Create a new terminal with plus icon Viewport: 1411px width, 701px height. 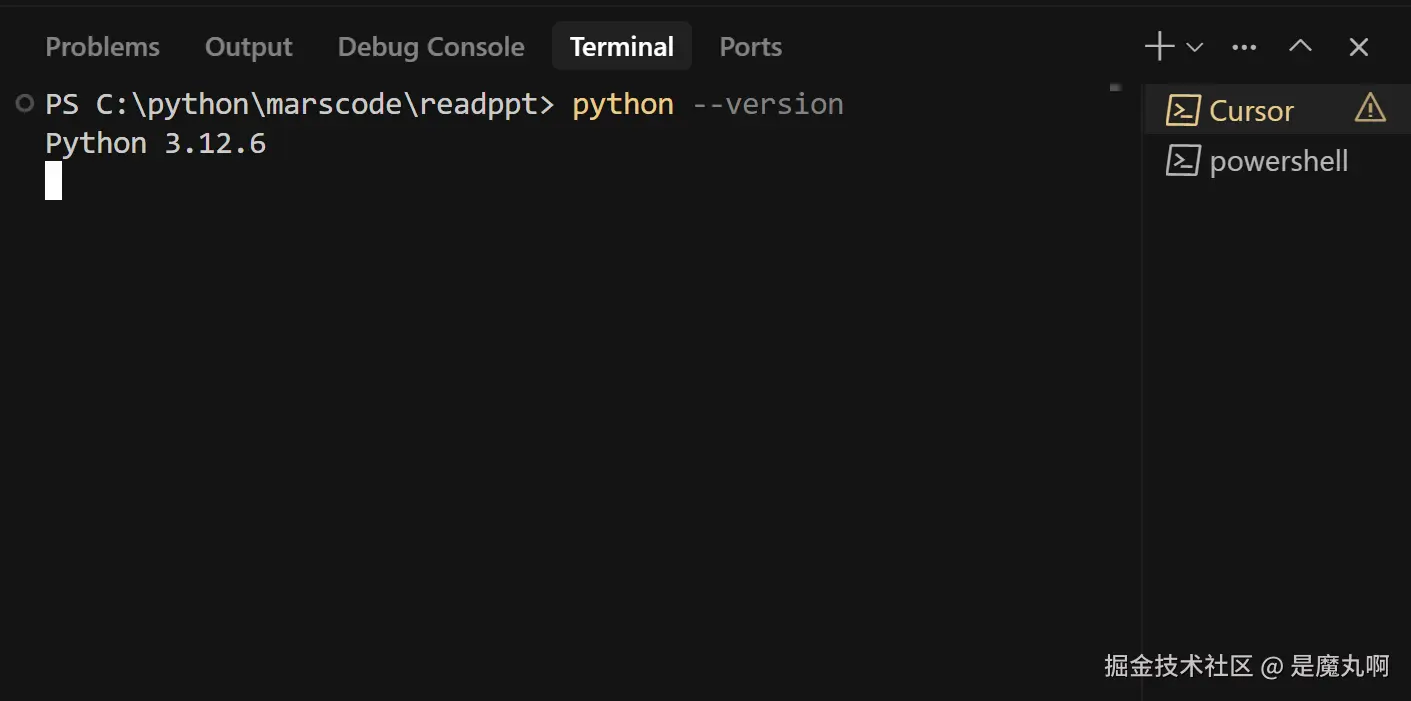(1159, 46)
